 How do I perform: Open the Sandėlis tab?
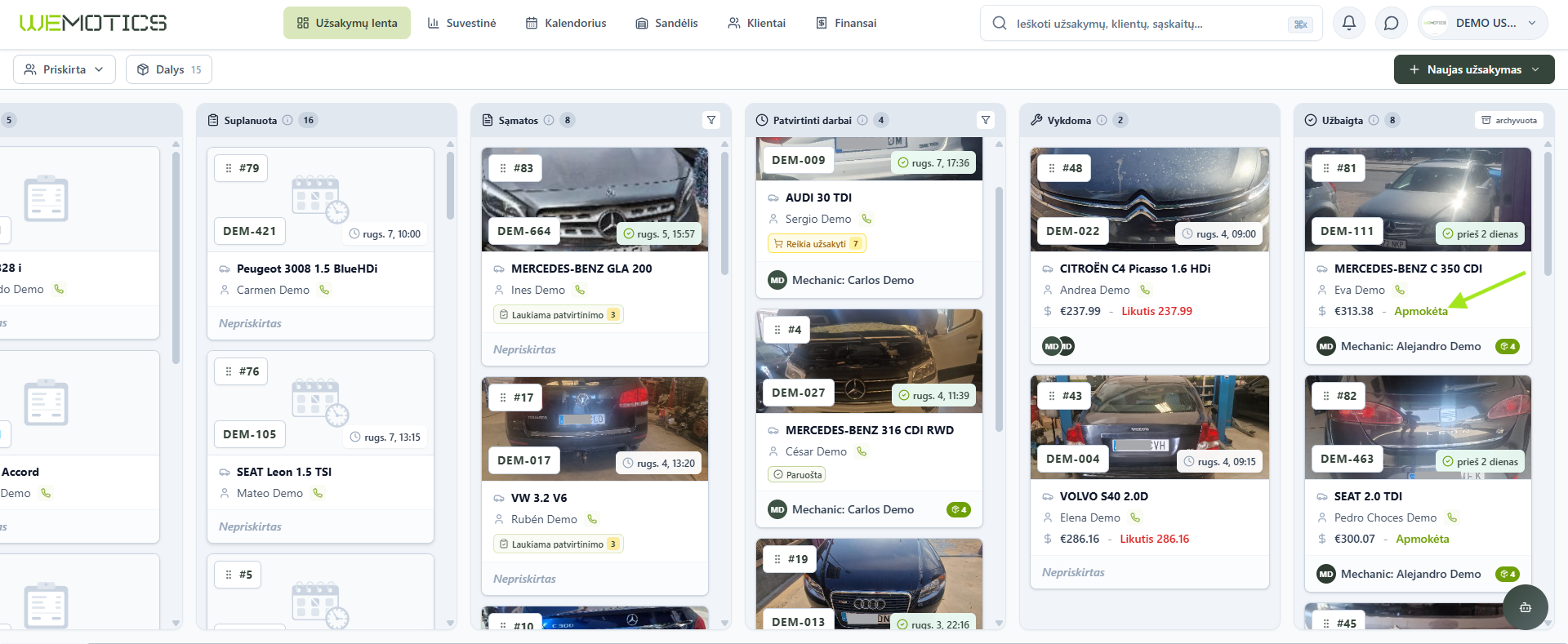pos(666,23)
